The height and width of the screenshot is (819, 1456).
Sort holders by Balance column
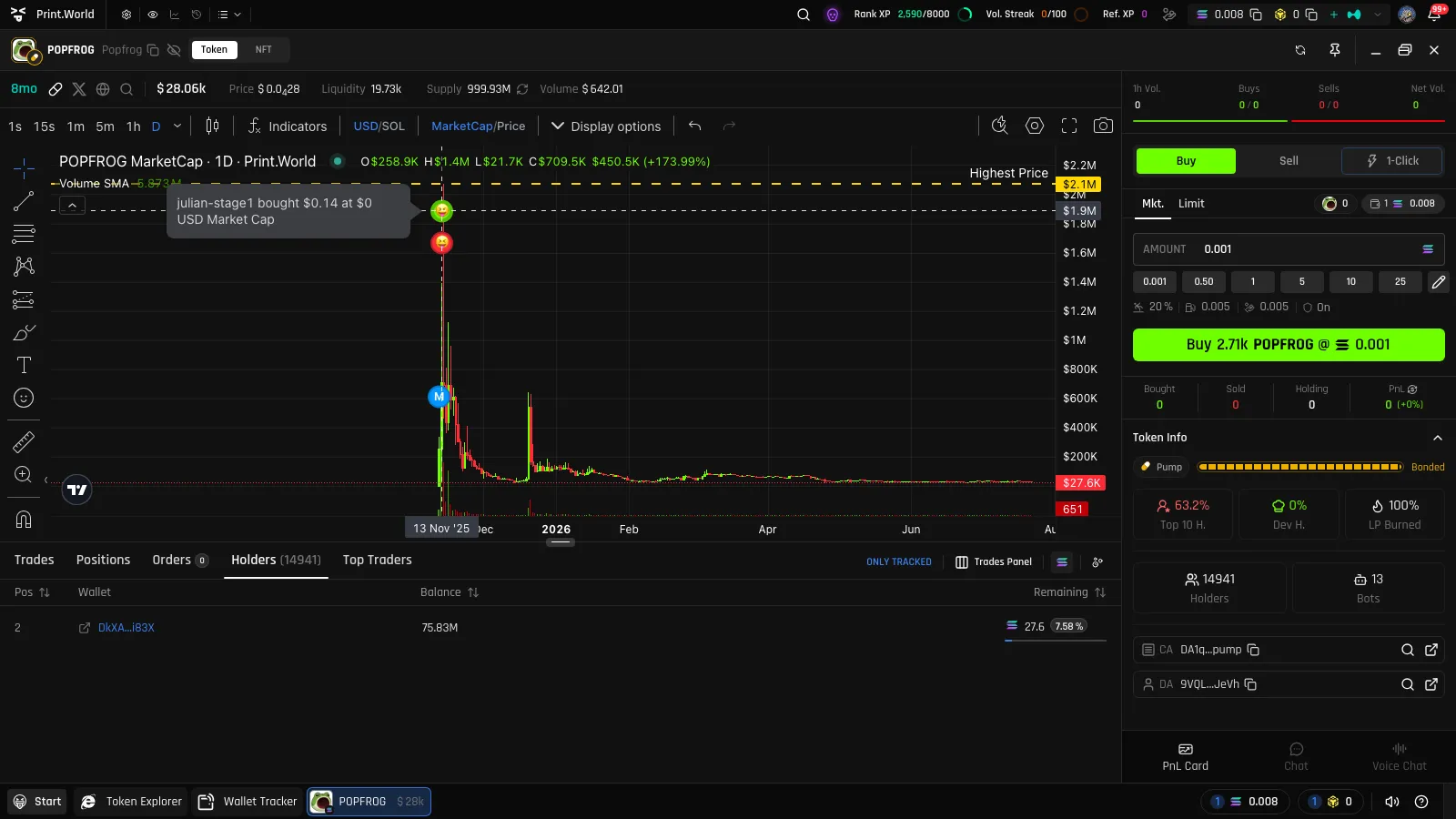pyautogui.click(x=450, y=592)
